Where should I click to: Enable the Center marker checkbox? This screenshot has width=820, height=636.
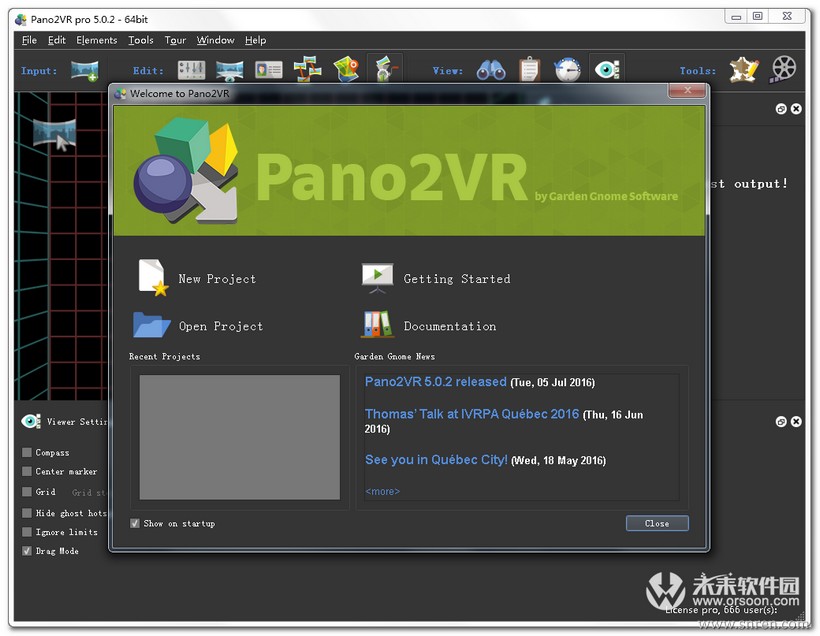point(27,471)
